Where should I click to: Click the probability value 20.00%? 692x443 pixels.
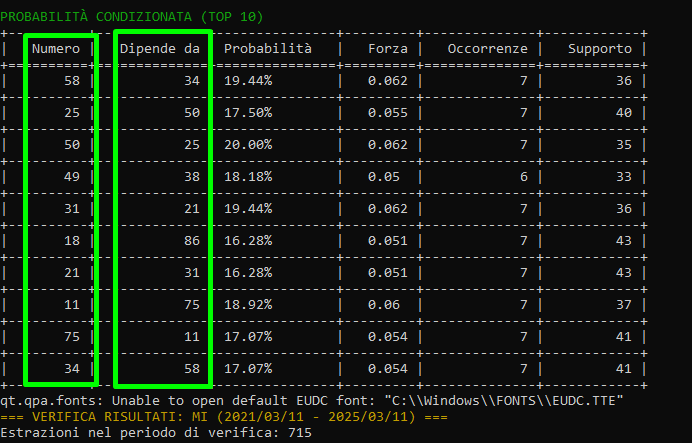coord(248,145)
